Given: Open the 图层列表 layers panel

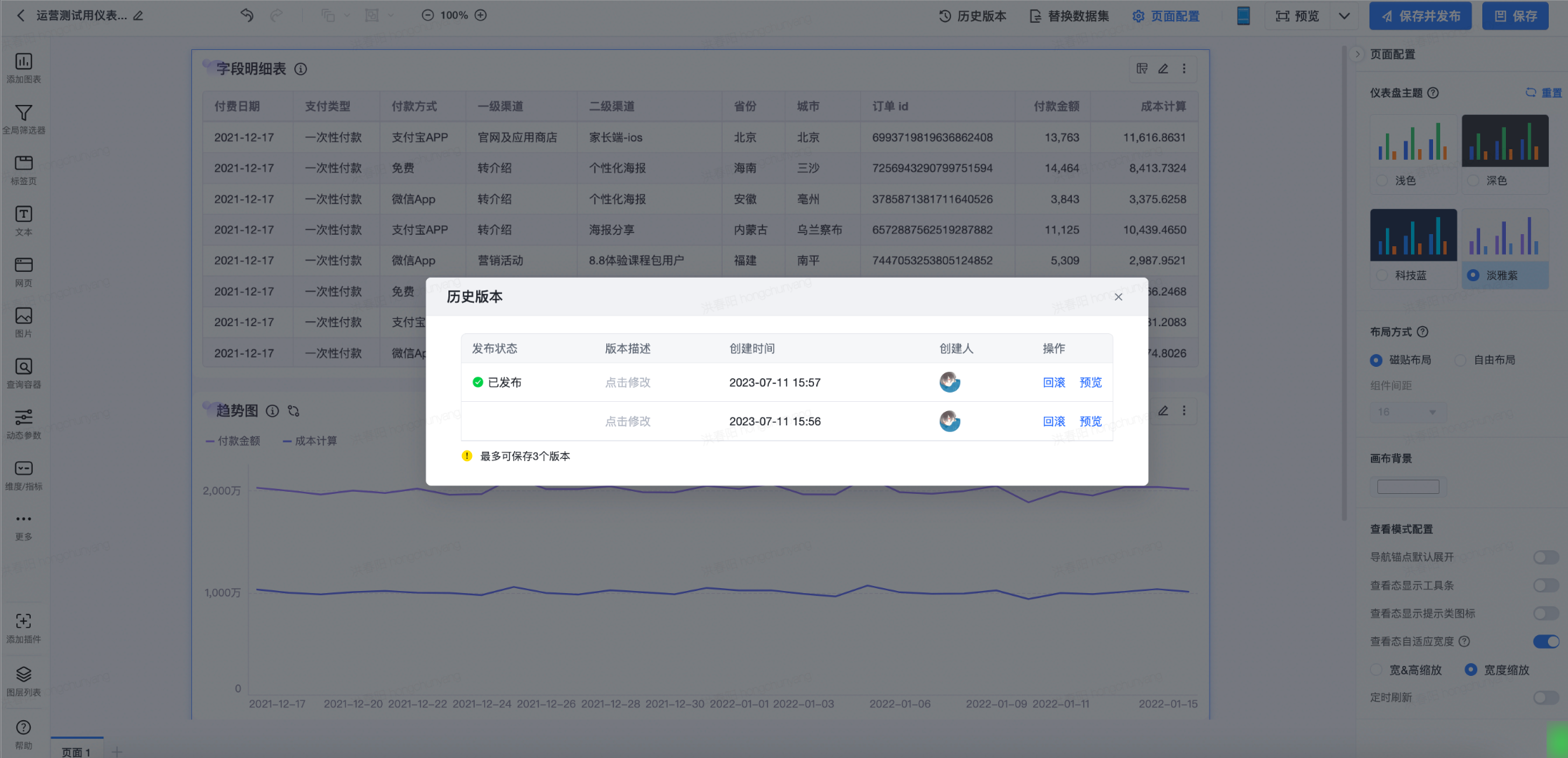Looking at the screenshot, I should tap(24, 675).
